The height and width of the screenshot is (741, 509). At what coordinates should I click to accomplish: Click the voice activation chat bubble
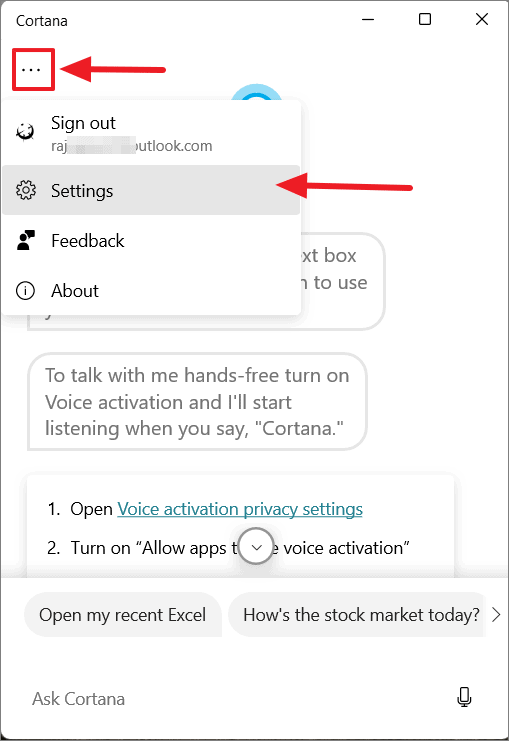(x=197, y=402)
